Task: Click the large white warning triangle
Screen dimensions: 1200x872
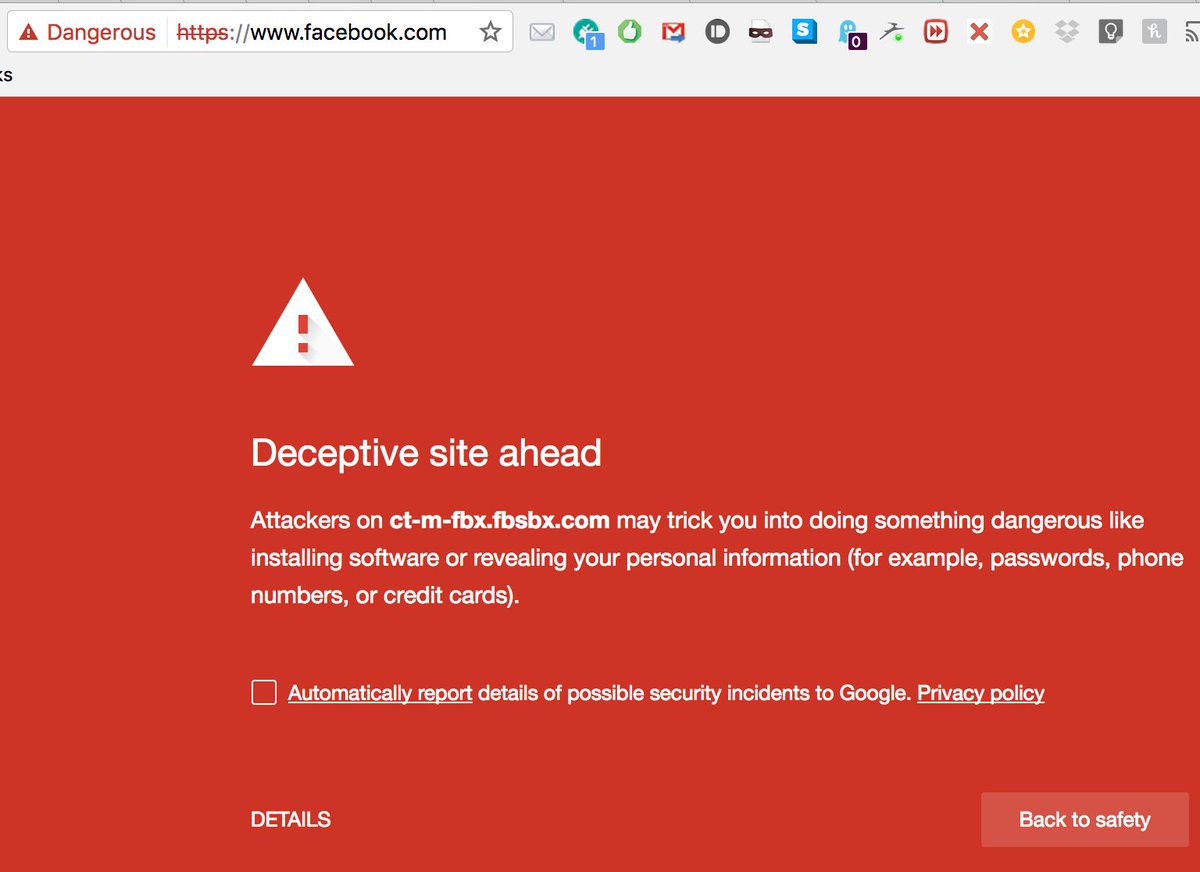Action: tap(303, 323)
